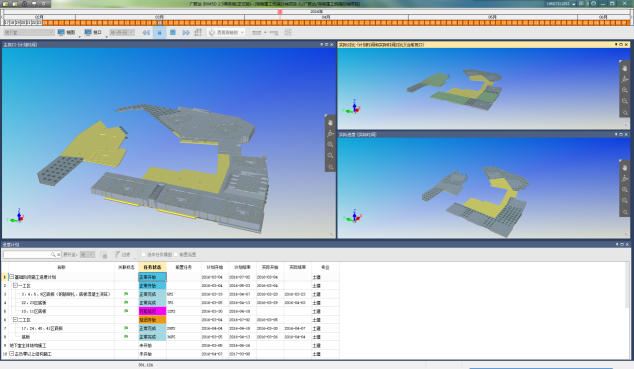Image resolution: width=634 pixels, height=369 pixels.
Task: Click the filter funnel icon in schedule panel
Action: (x=116, y=254)
